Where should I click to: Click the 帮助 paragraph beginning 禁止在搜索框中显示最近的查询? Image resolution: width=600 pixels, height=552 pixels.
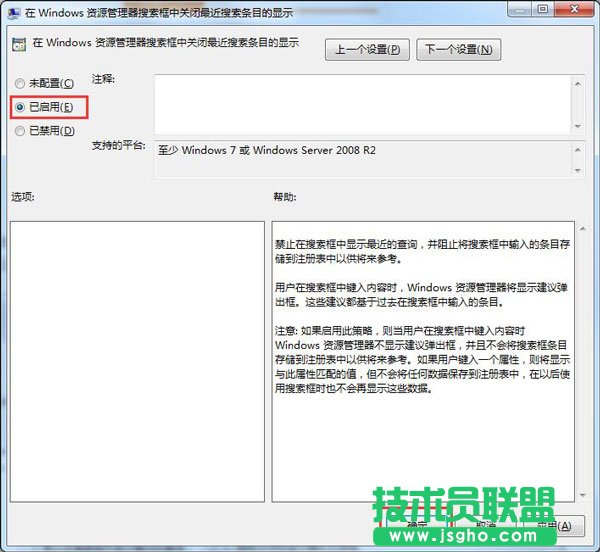coord(422,251)
